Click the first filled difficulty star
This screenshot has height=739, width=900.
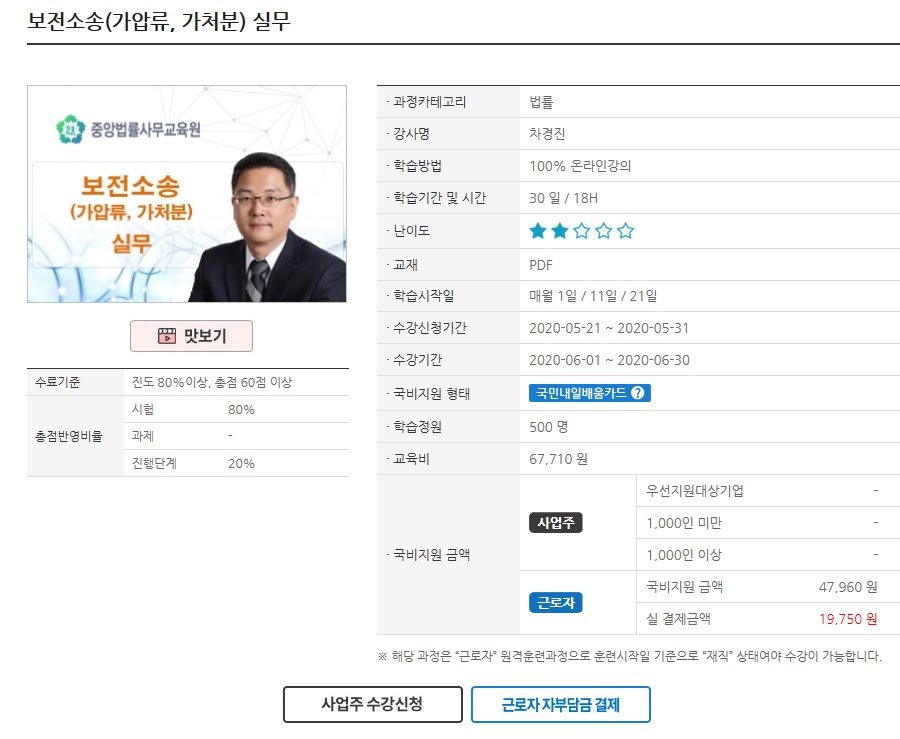tap(538, 231)
